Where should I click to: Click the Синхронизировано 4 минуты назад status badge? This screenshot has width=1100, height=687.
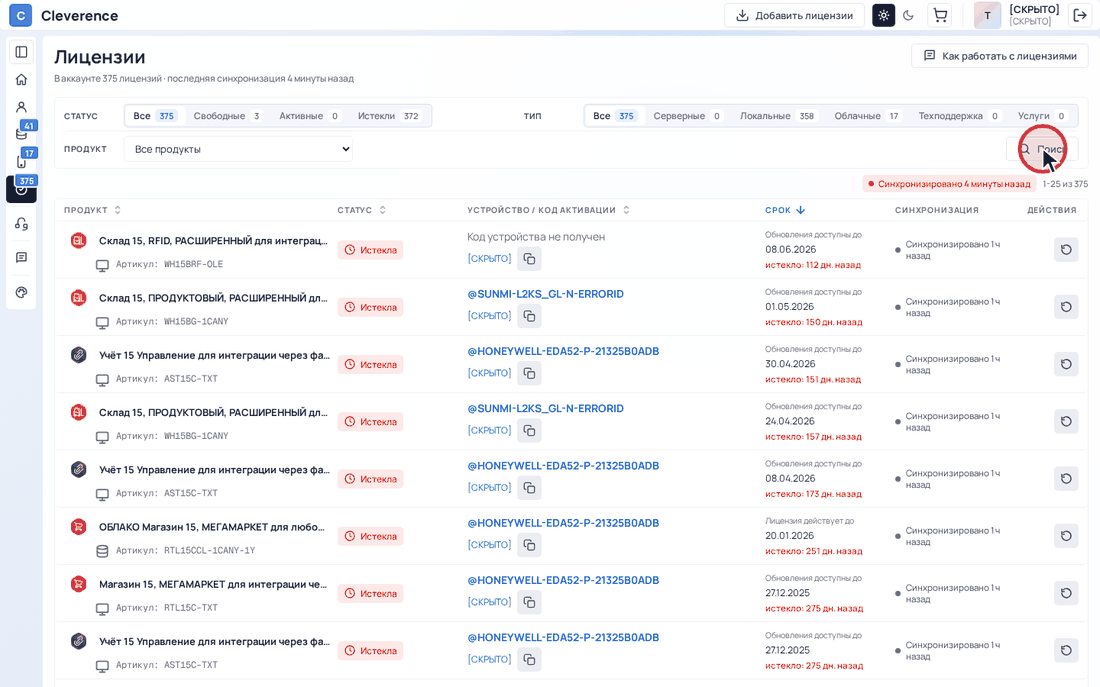coord(949,184)
